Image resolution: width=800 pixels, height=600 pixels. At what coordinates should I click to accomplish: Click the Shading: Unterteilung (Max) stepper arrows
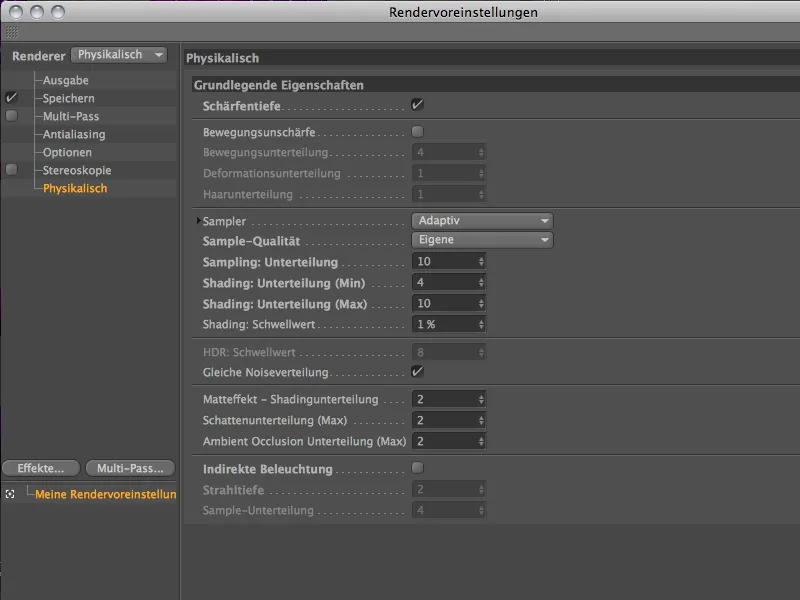(481, 303)
